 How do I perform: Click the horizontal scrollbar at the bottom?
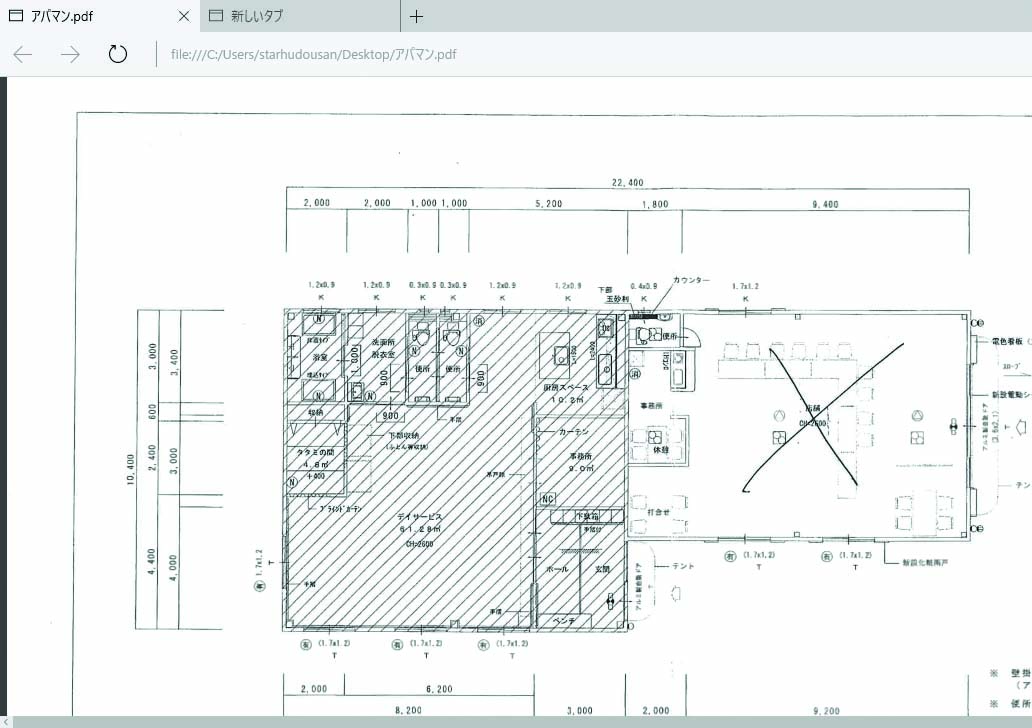(523, 722)
